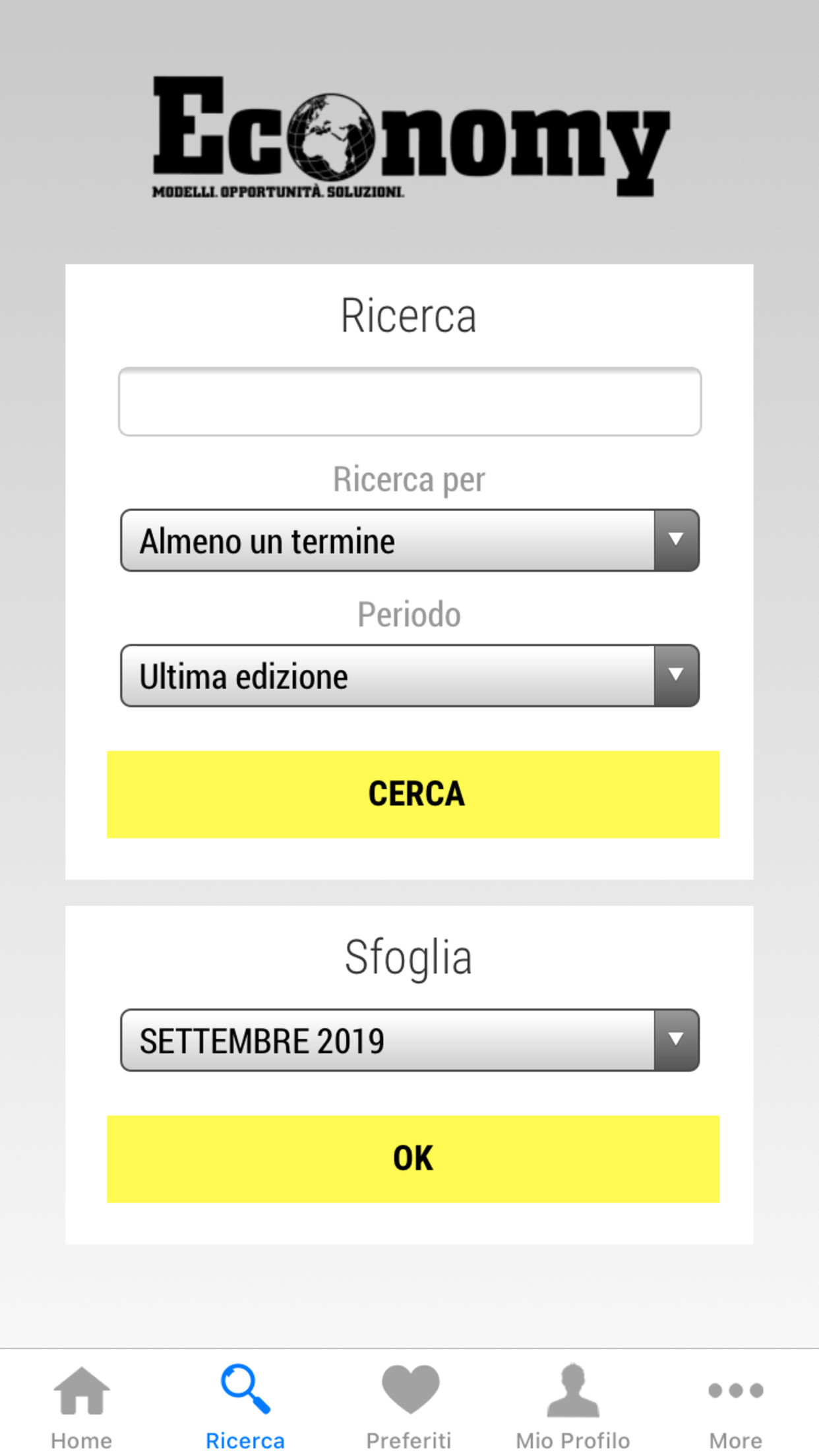Click the arrow on Ultima edizione dropdown
The width and height of the screenshot is (819, 1456).
coord(676,675)
